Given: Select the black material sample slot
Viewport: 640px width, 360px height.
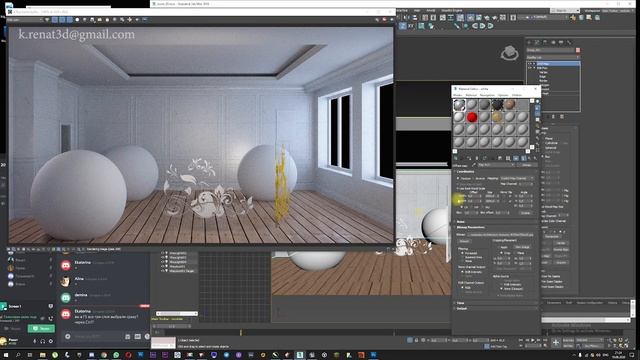Looking at the screenshot, I should click(x=497, y=105).
